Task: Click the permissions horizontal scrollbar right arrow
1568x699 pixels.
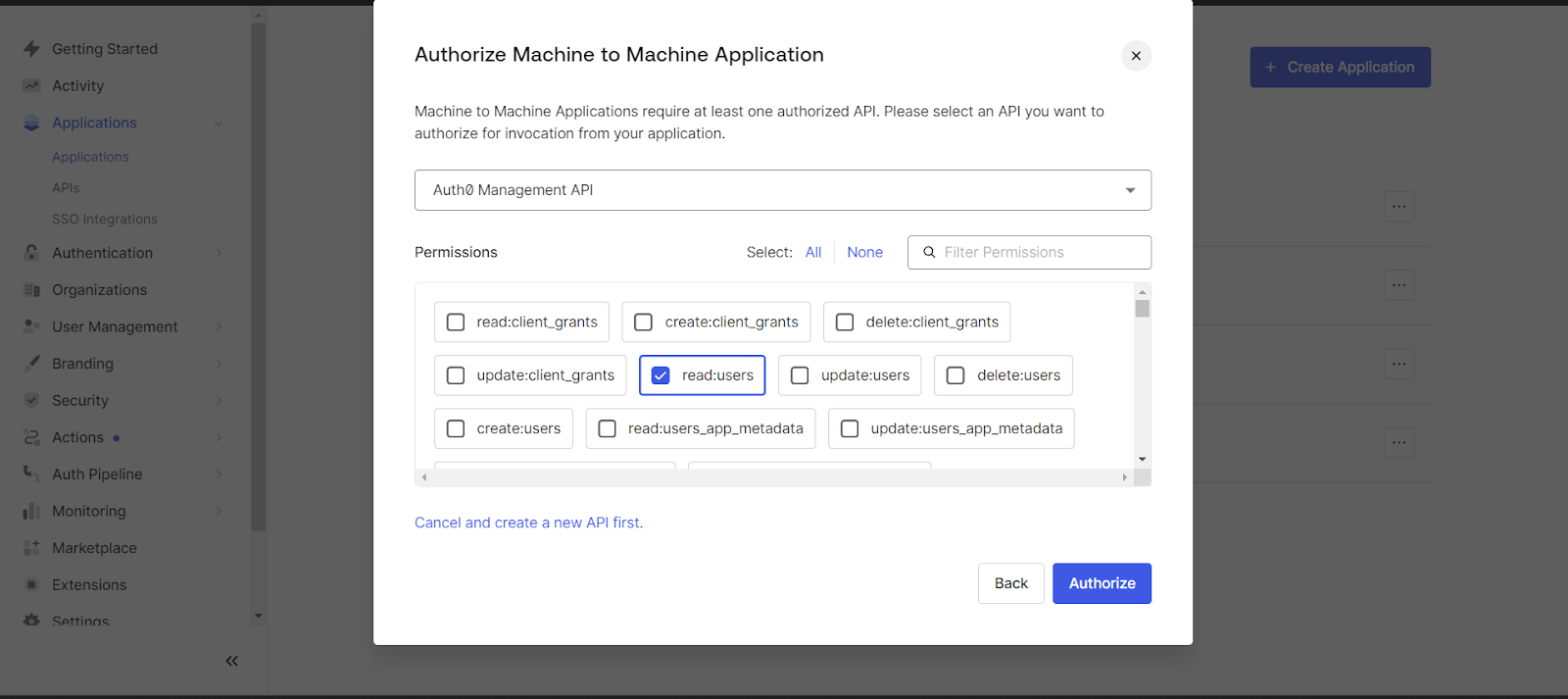Action: (x=1124, y=477)
